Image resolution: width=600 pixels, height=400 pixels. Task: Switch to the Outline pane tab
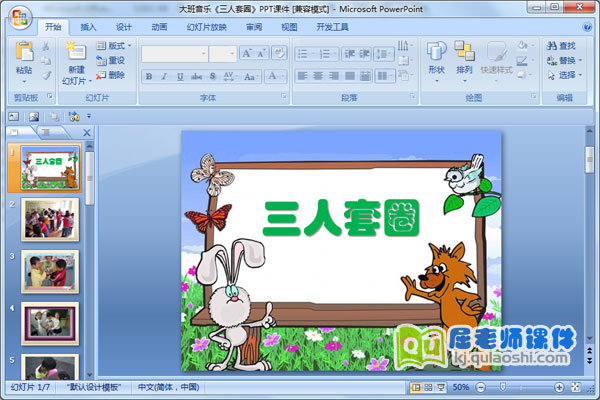point(46,132)
